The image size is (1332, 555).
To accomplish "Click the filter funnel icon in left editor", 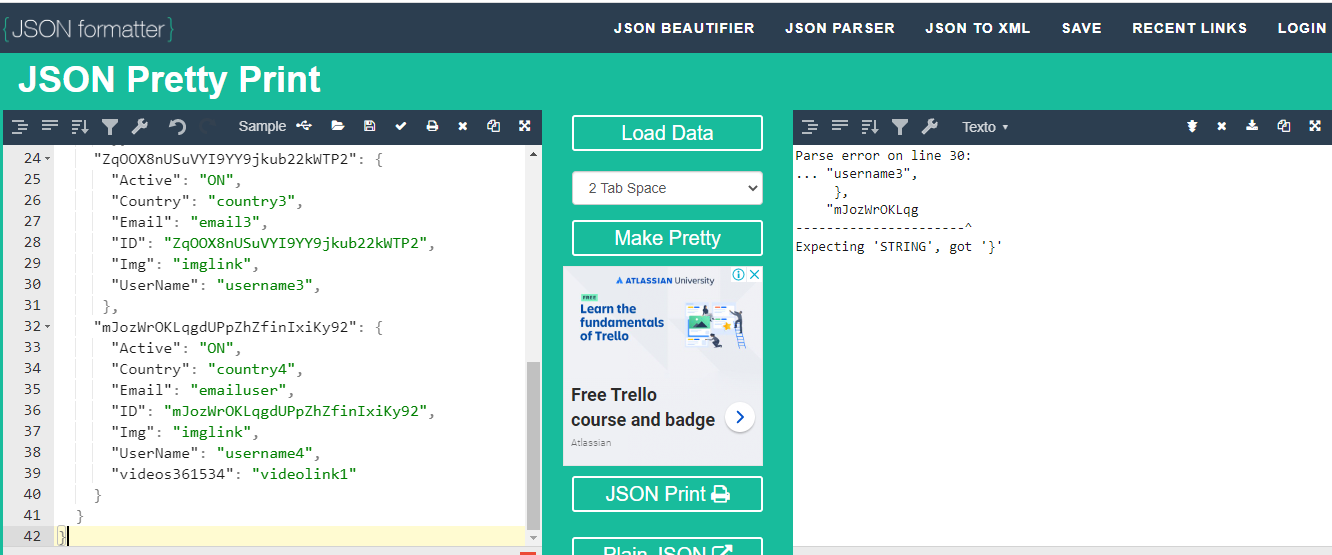I will click(110, 126).
